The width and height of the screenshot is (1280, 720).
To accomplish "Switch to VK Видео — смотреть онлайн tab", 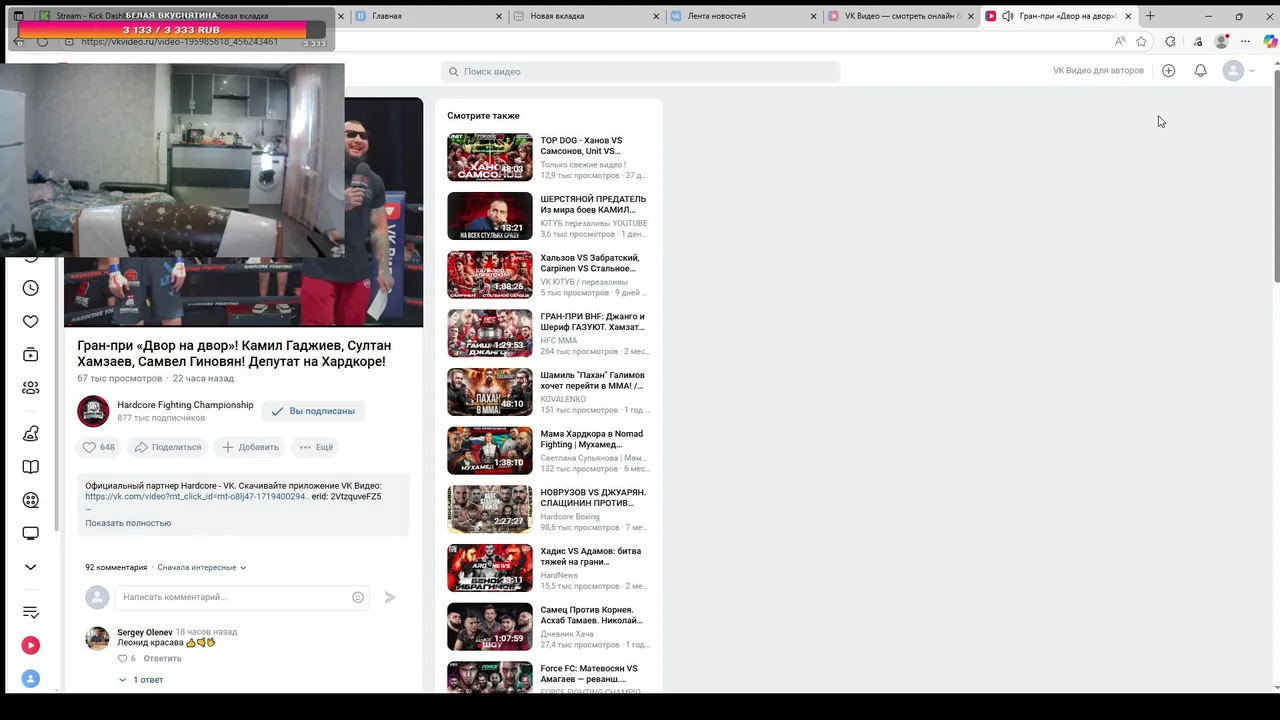I will 901,16.
